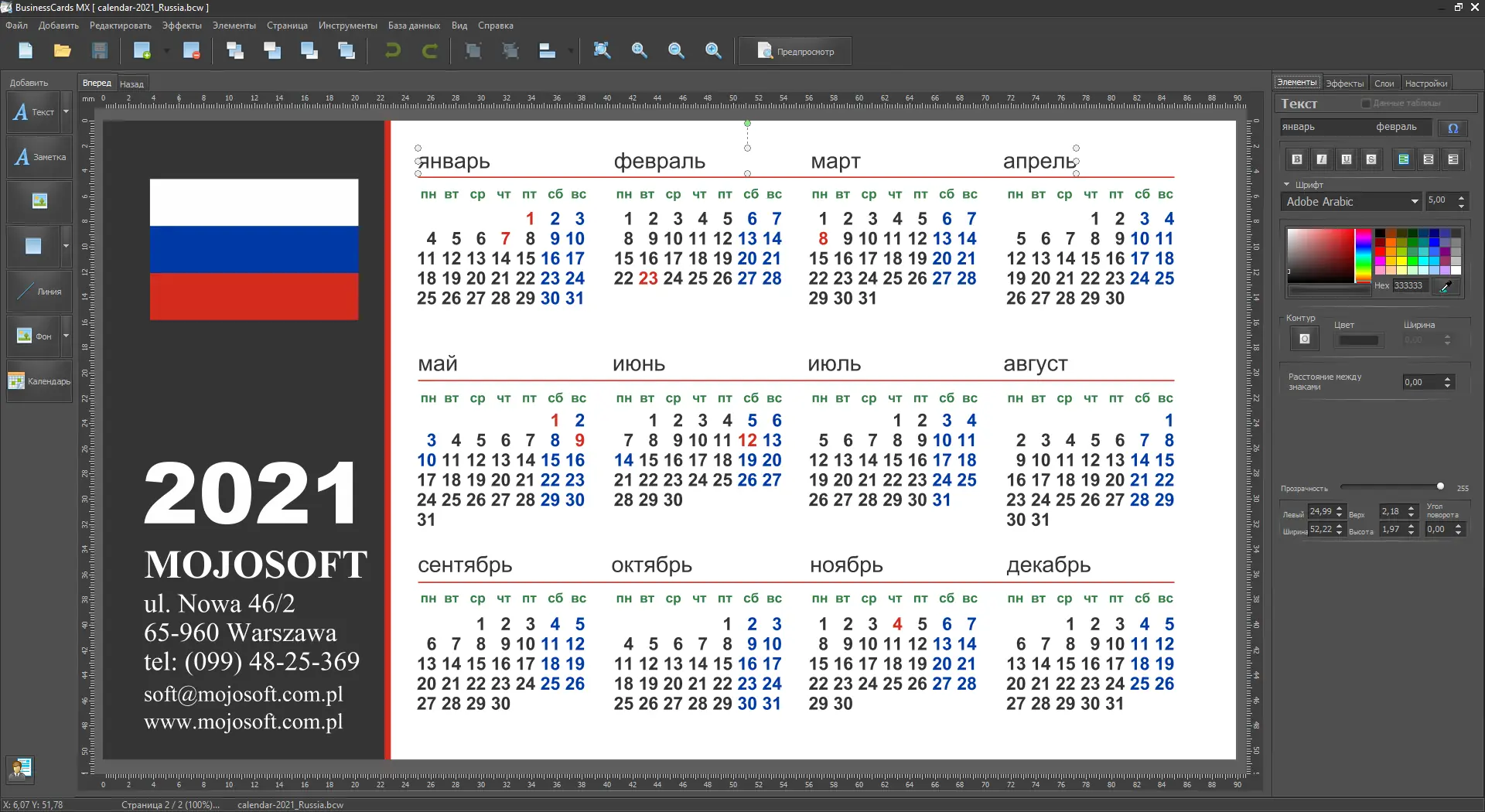Switch to the Слои tab

point(1384,84)
